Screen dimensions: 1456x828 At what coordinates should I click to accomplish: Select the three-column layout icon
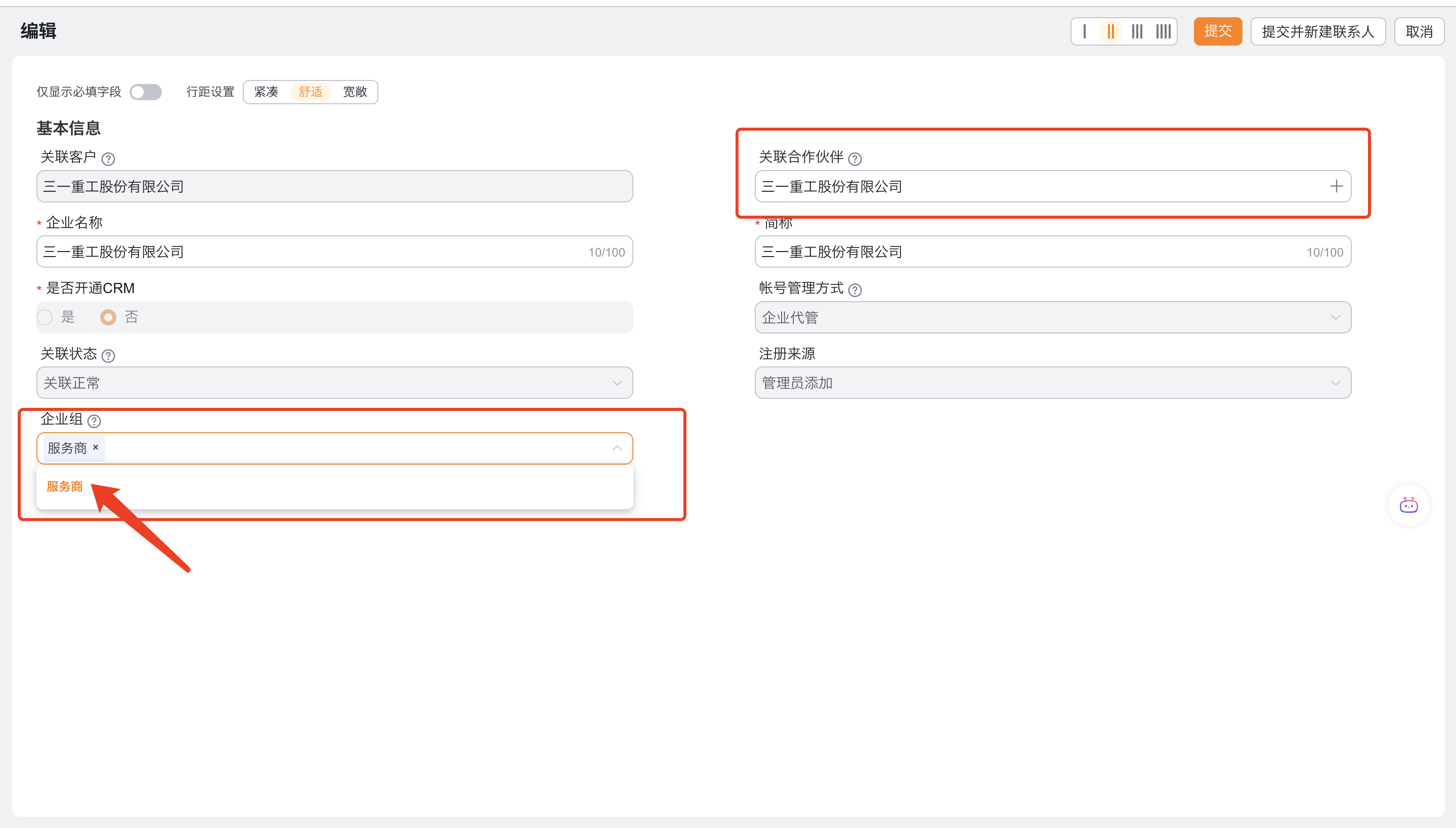[1137, 31]
